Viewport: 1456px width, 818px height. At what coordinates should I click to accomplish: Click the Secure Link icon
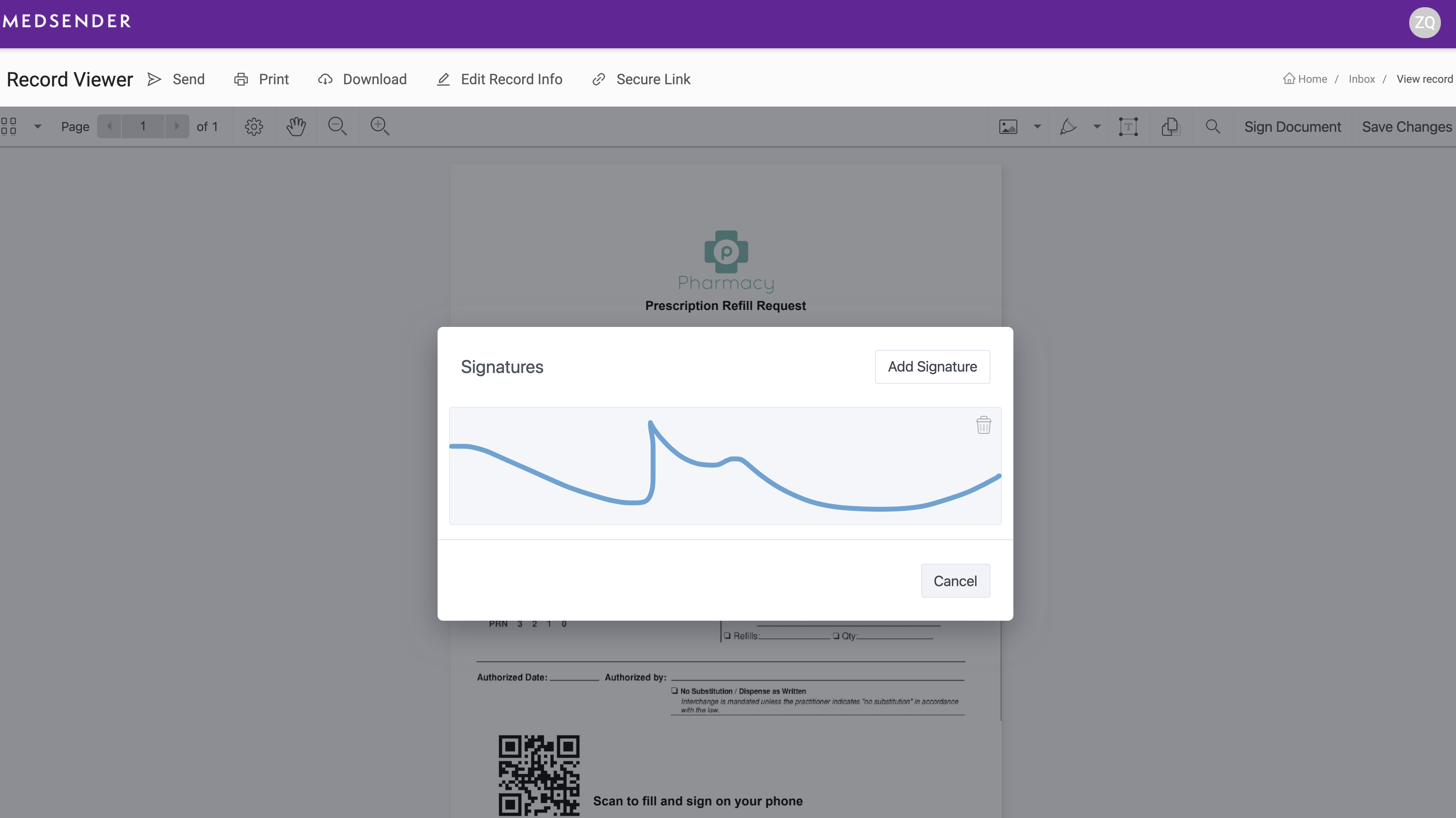click(x=597, y=79)
